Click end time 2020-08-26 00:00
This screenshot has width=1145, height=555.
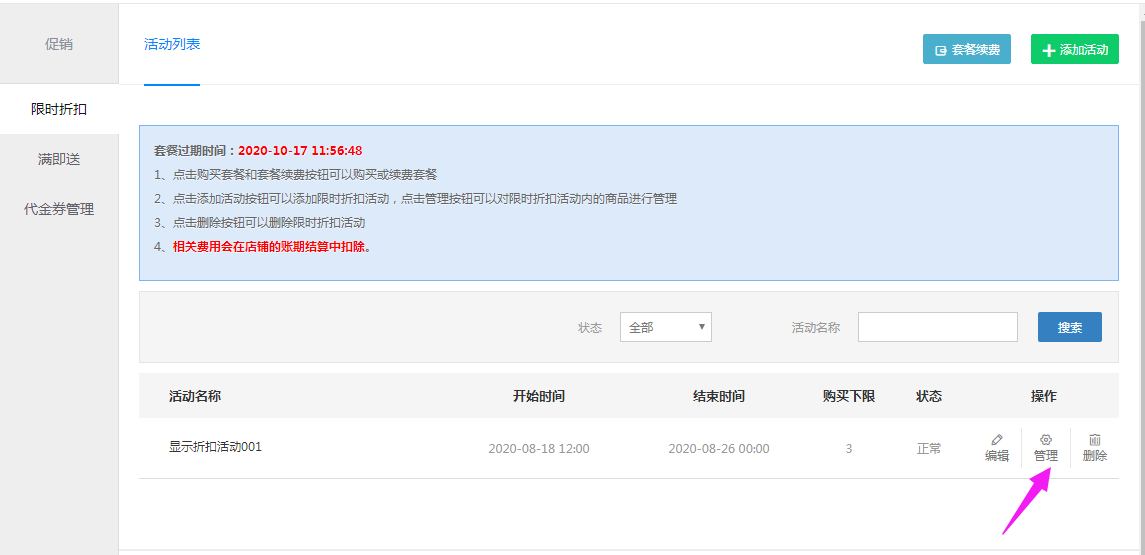(x=719, y=448)
